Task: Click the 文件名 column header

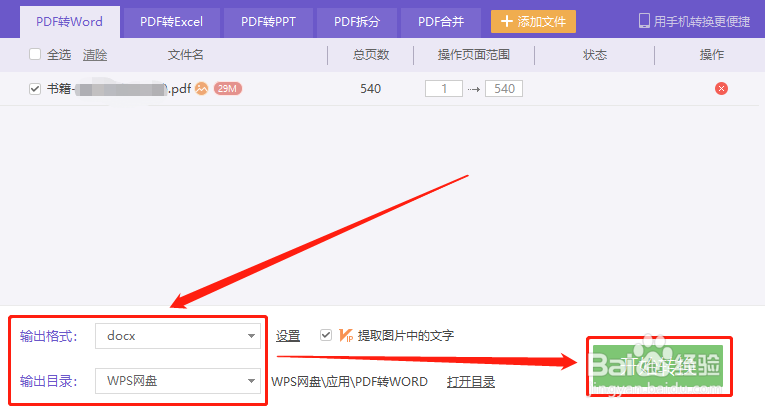Action: click(185, 55)
